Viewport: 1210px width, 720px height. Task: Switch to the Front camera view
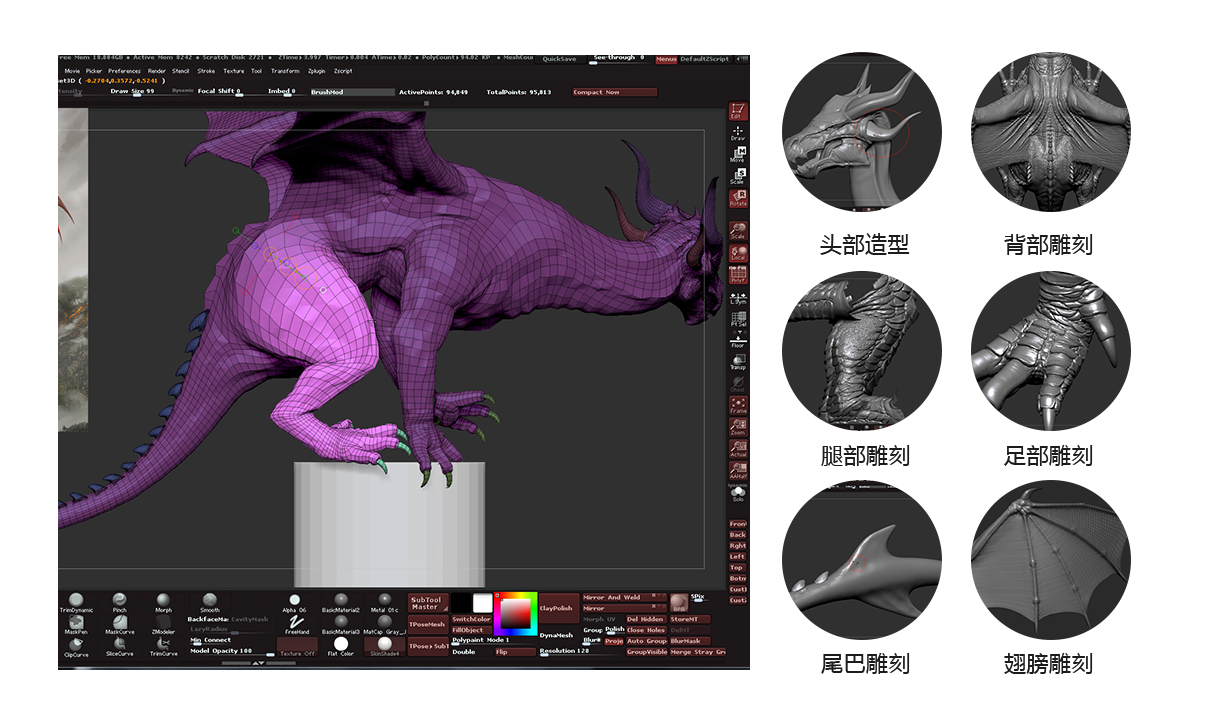738,524
